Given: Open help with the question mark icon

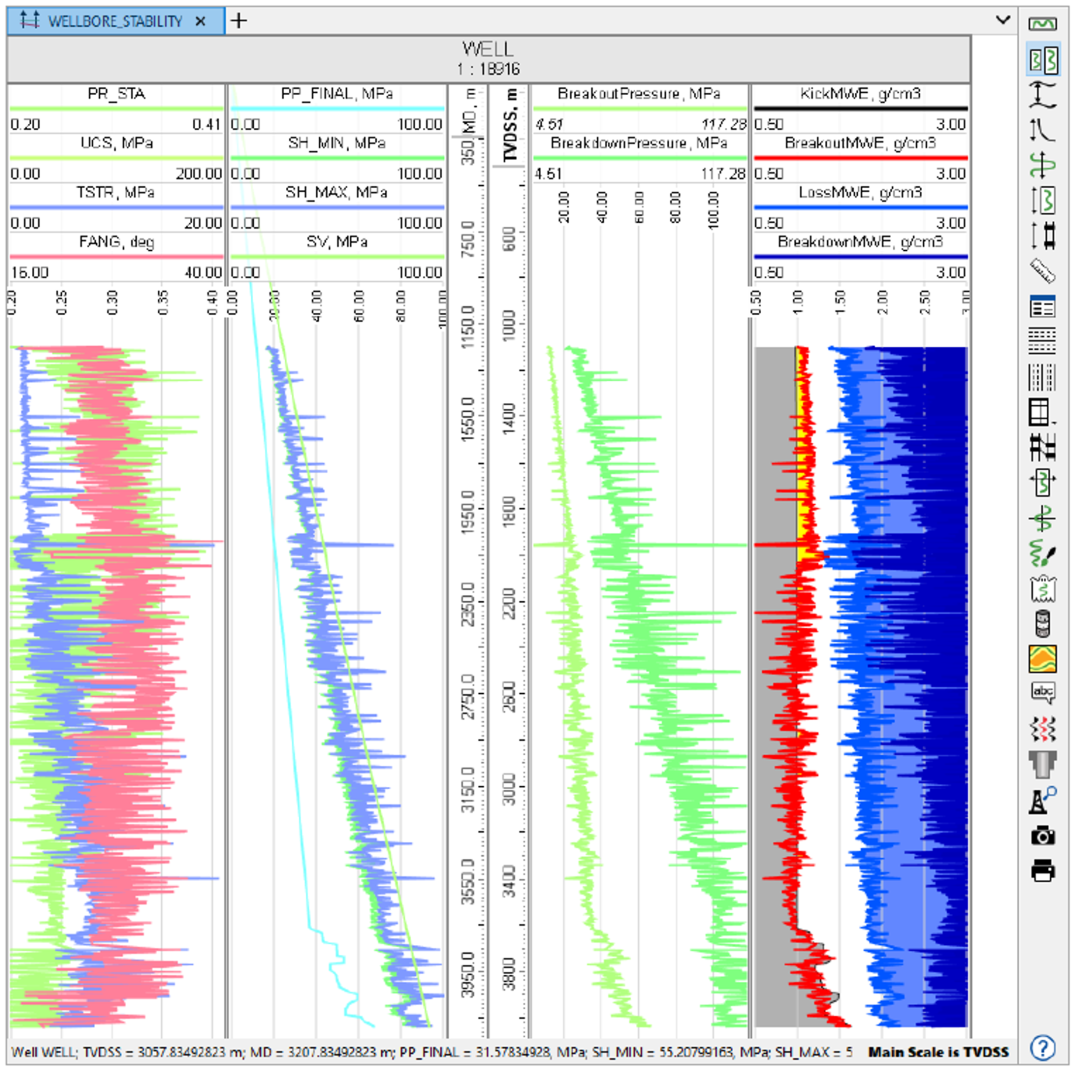Looking at the screenshot, I should 1042,1048.
